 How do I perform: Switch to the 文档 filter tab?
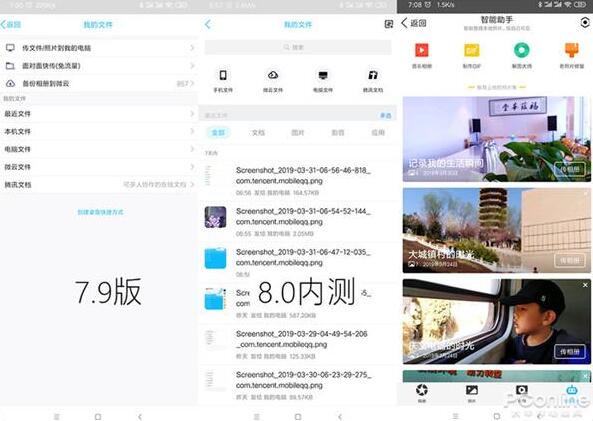tap(258, 132)
